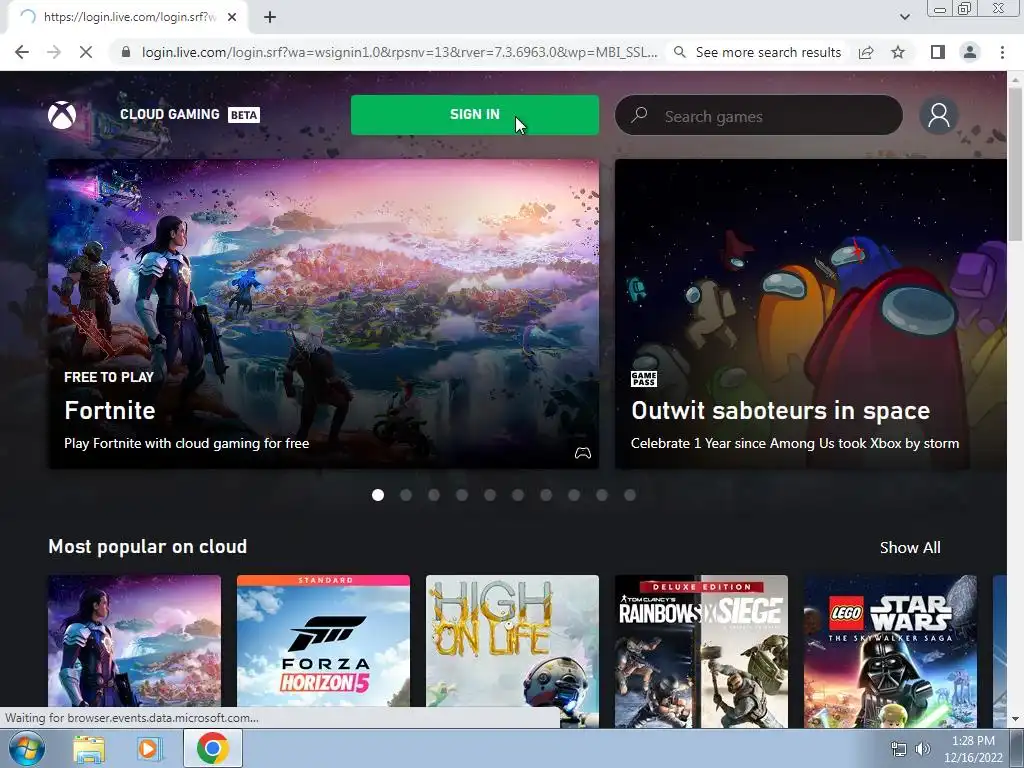This screenshot has width=1024, height=768.
Task: Open a new tab with plus icon
Action: pyautogui.click(x=270, y=18)
